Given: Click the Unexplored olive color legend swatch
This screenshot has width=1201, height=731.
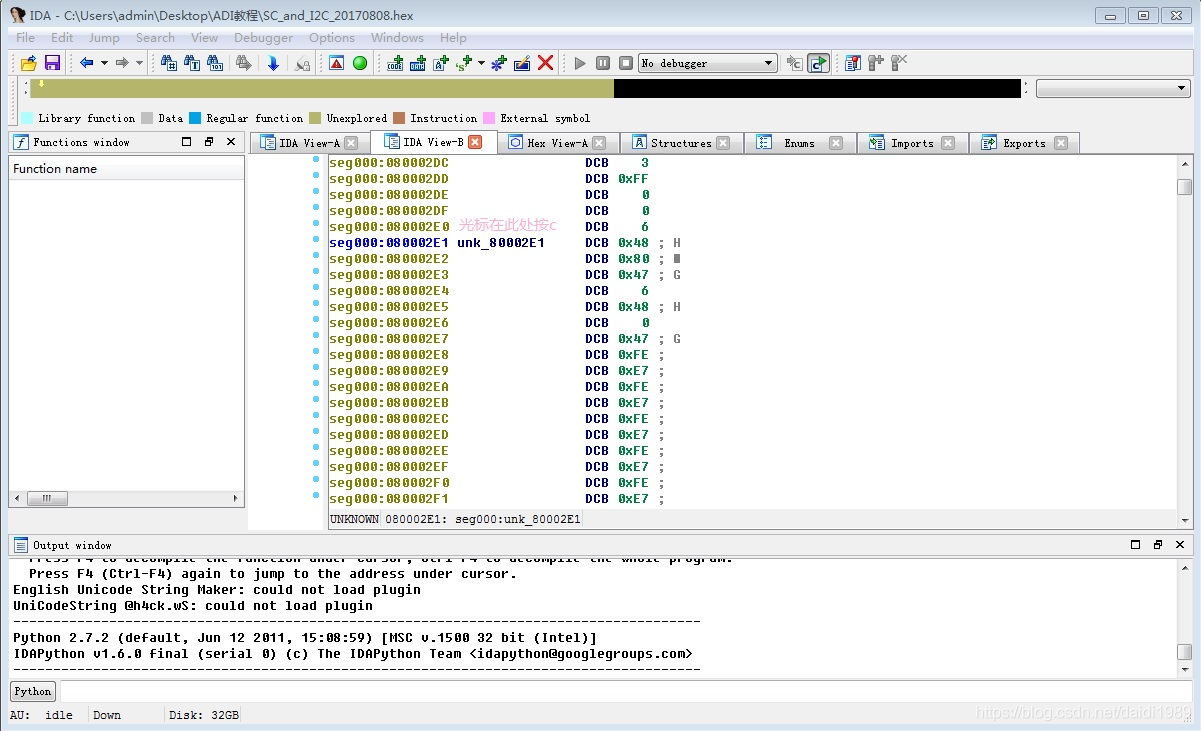Looking at the screenshot, I should click(315, 118).
